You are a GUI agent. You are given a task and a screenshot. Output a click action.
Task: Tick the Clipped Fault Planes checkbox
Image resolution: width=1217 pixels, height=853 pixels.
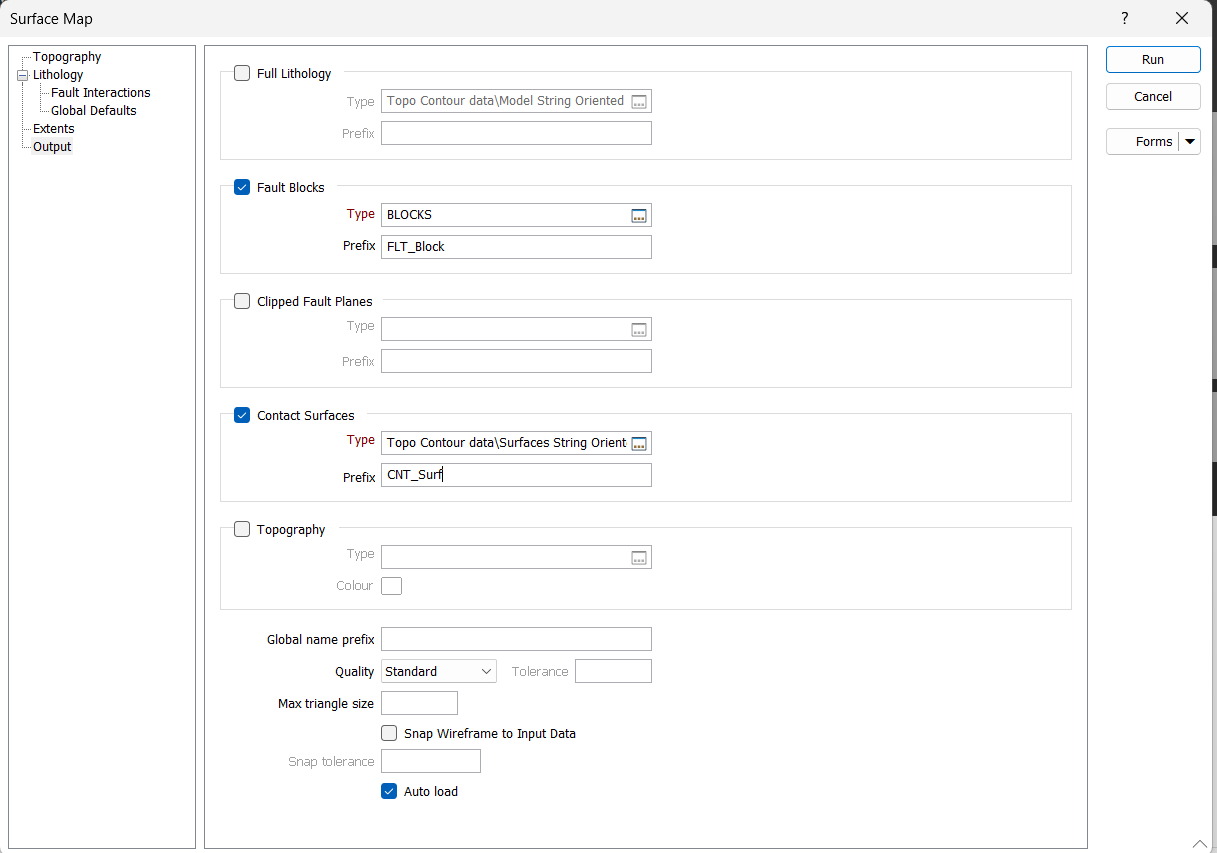tap(242, 301)
